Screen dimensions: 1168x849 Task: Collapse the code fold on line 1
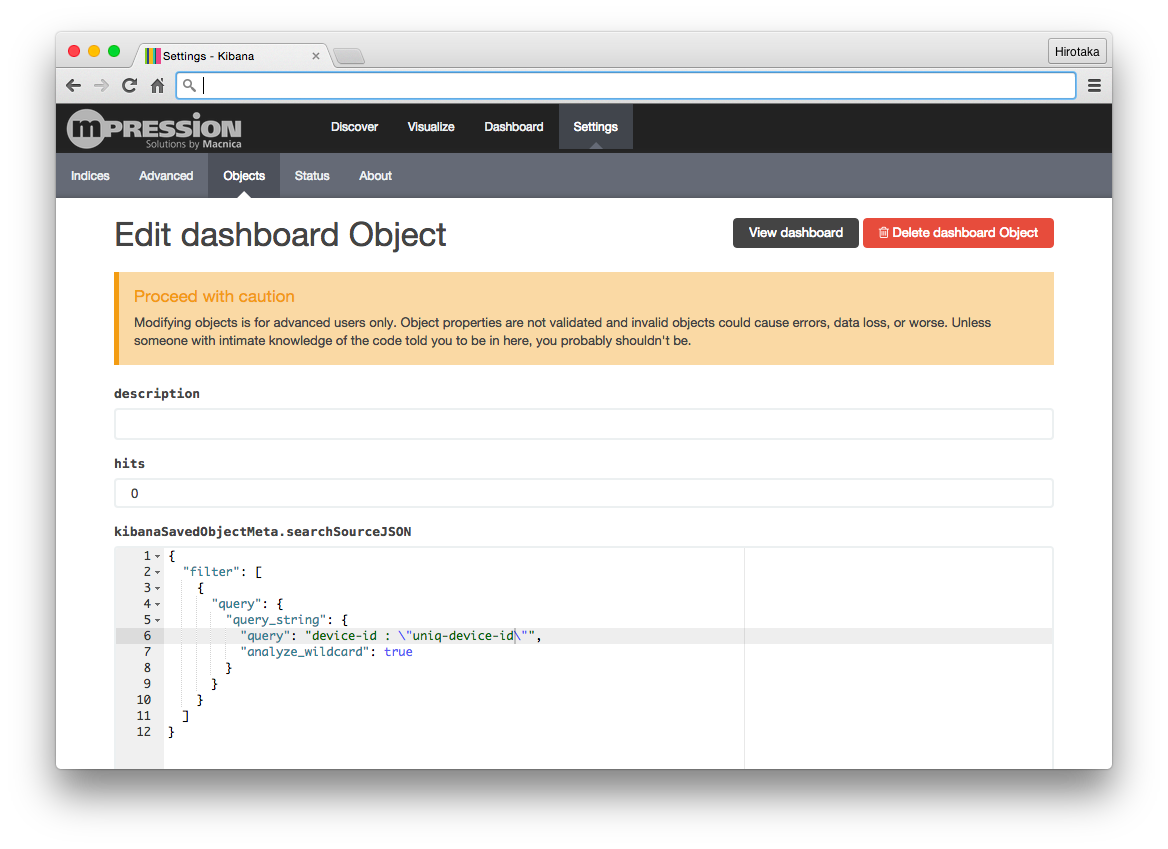point(158,556)
